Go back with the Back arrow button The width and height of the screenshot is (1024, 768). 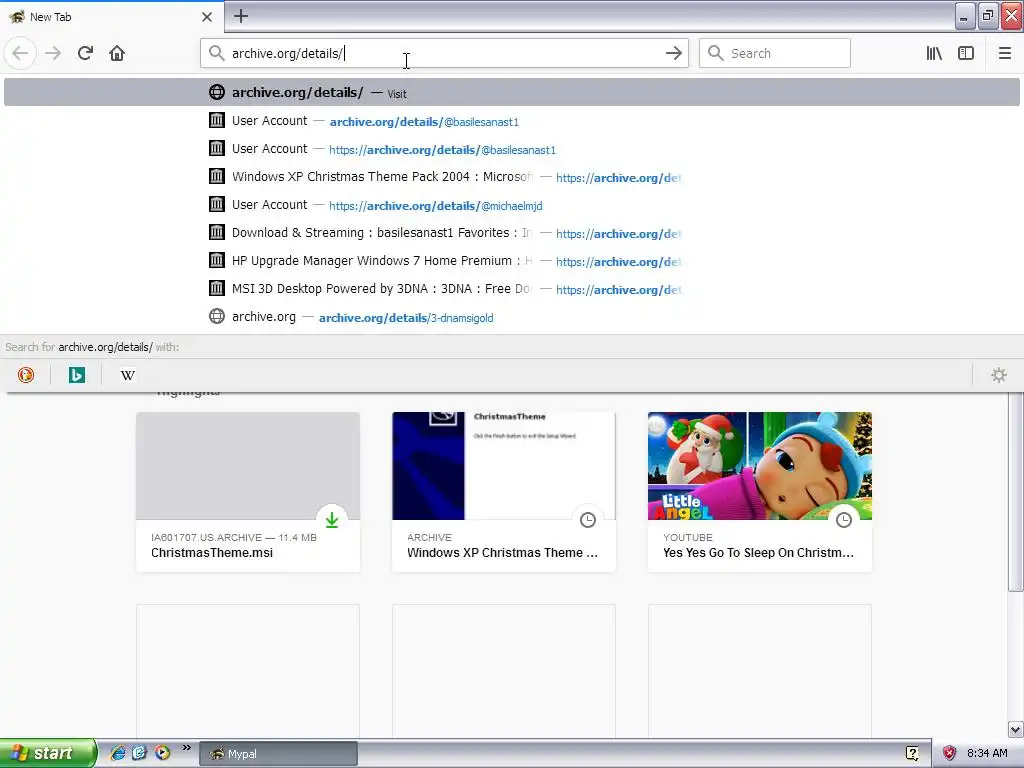[x=20, y=53]
